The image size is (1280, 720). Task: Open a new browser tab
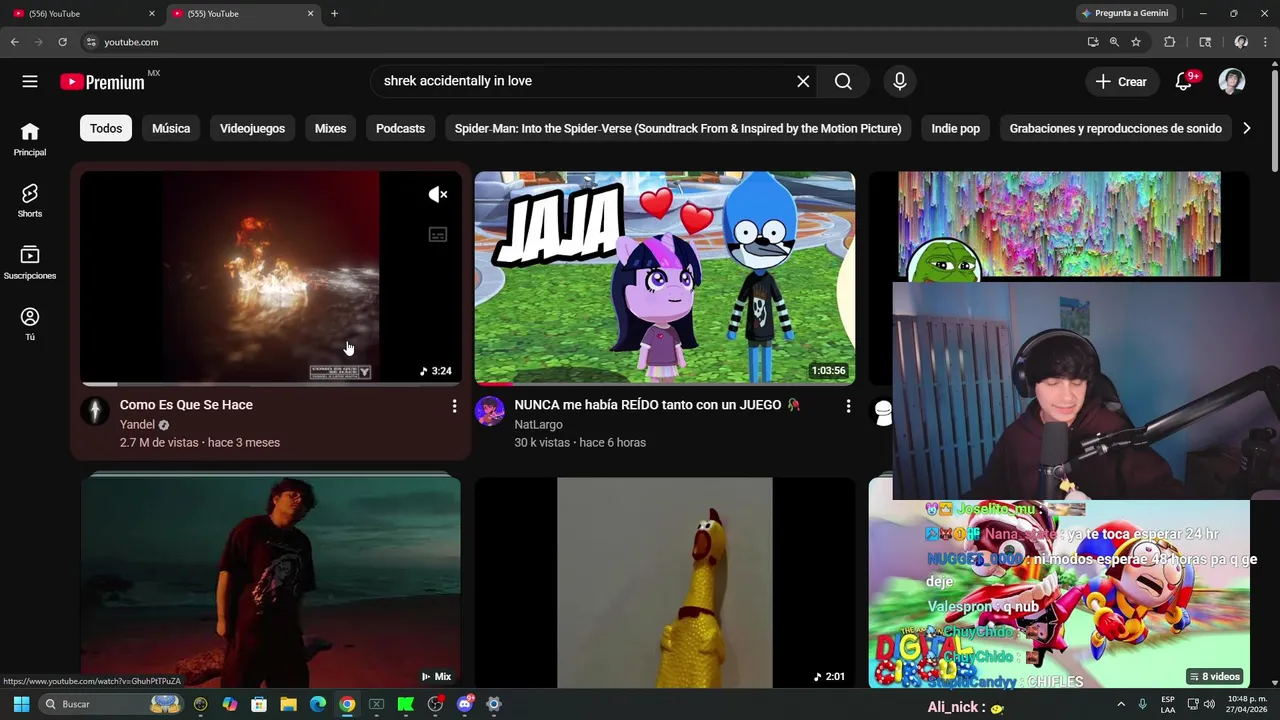[x=334, y=14]
